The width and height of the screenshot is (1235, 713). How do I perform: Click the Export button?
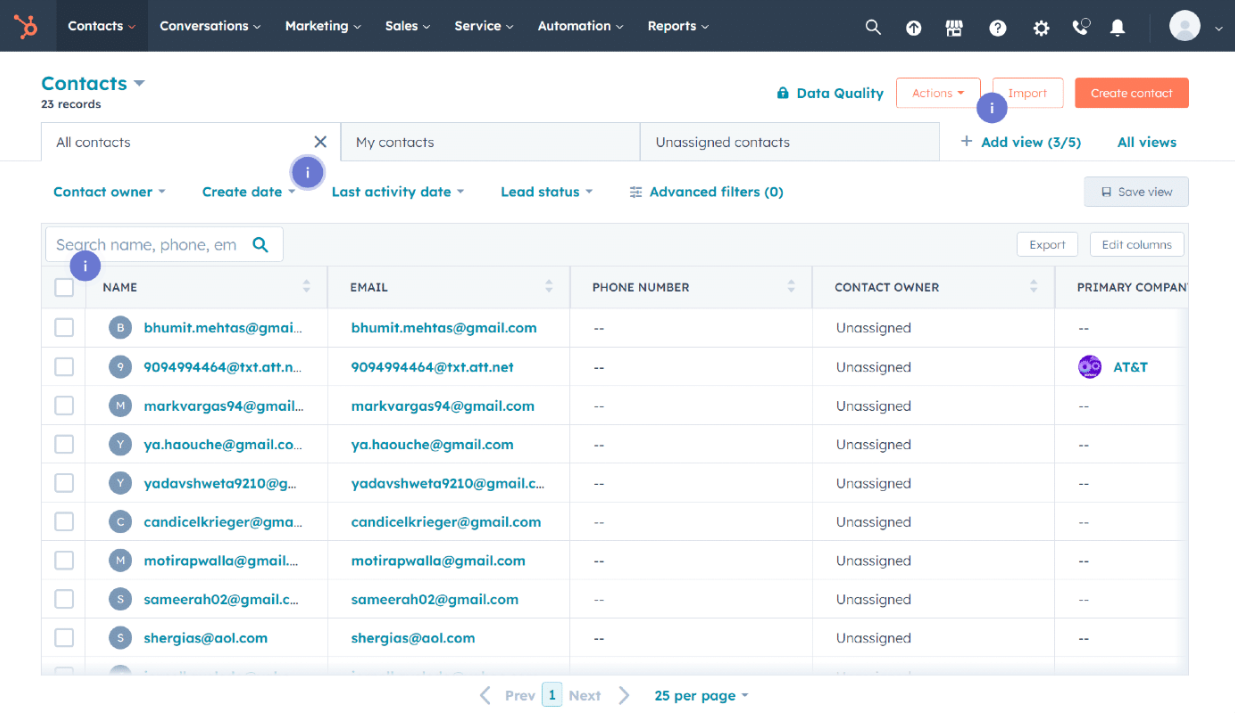coord(1047,245)
